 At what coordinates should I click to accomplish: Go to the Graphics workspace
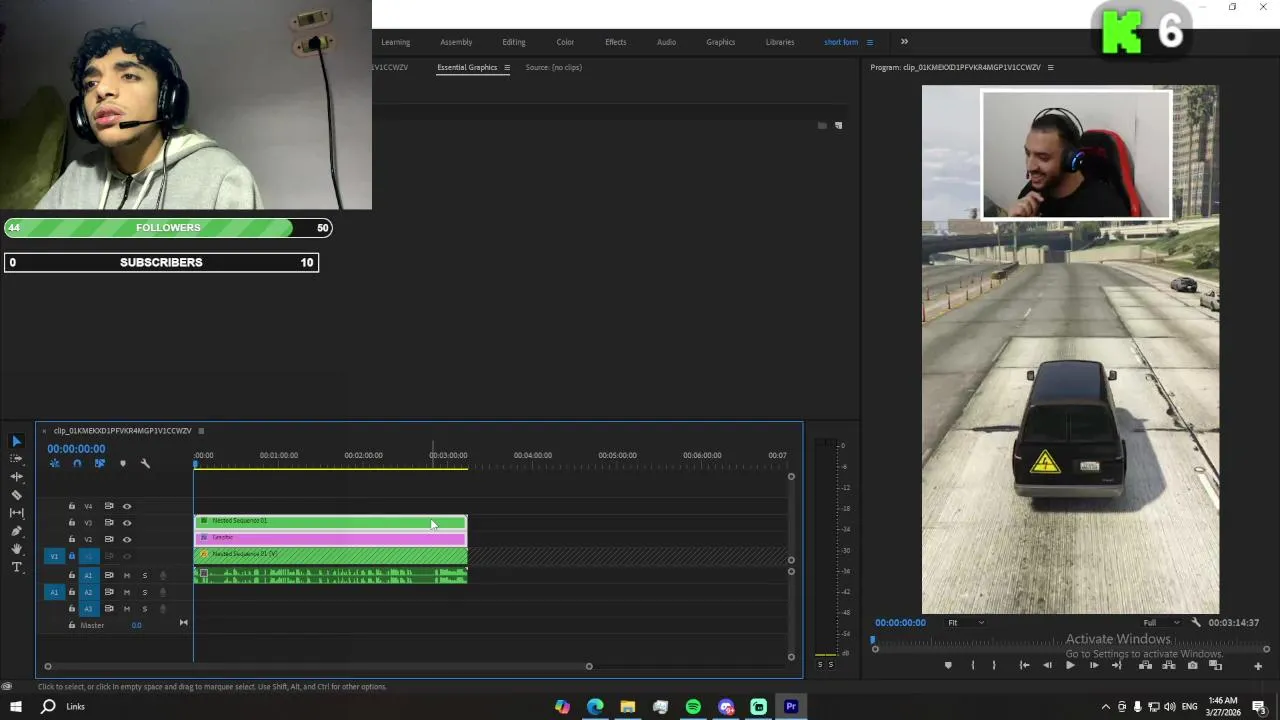click(x=721, y=42)
